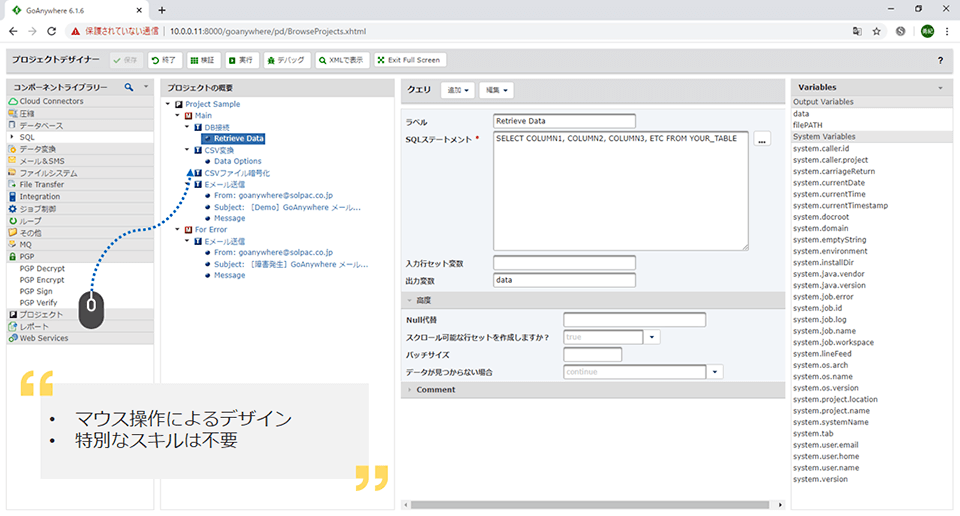Image resolution: width=960 pixels, height=516 pixels.
Task: Select system.currentDate variable
Action: 829,183
